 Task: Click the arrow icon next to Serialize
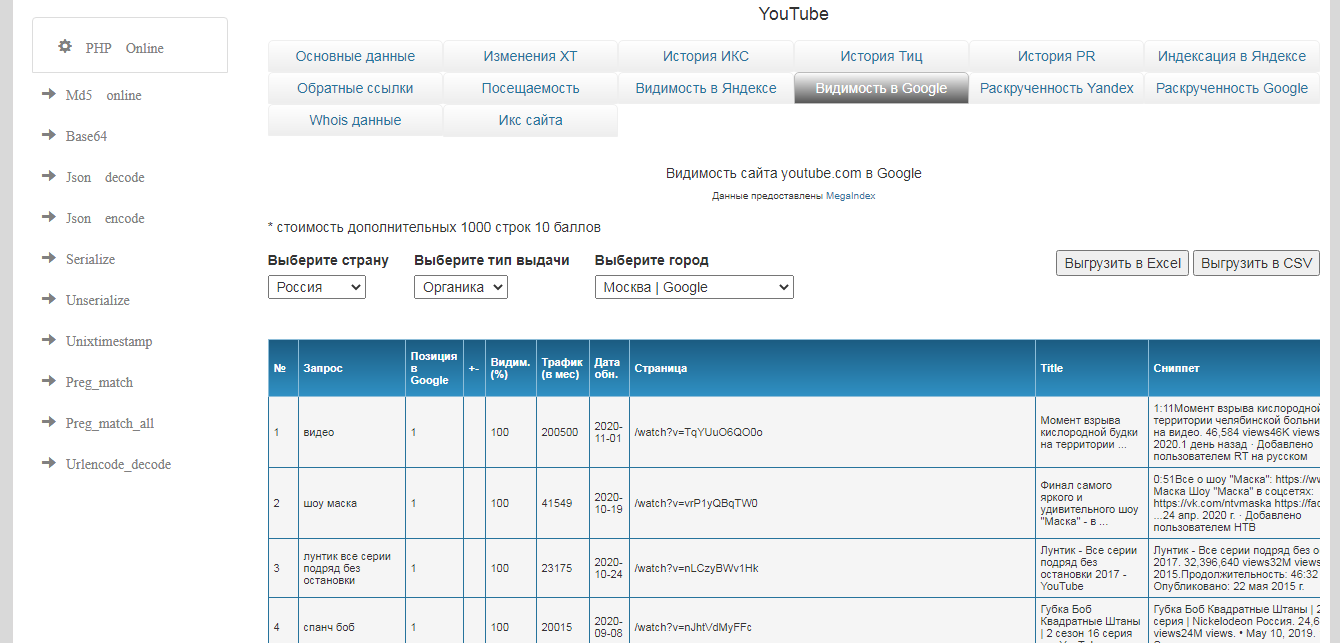48,258
